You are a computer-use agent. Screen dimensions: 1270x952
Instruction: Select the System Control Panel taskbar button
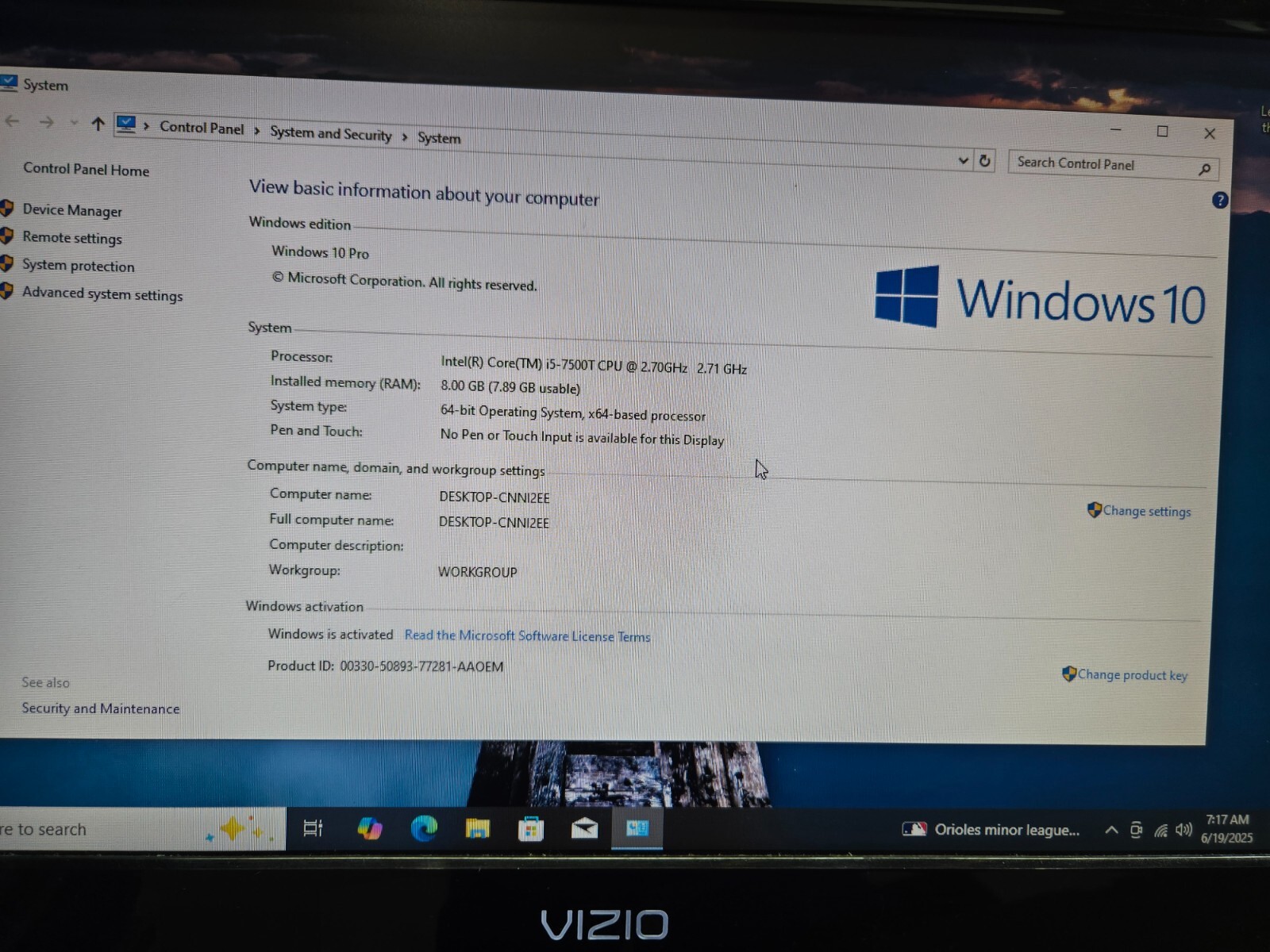point(637,829)
